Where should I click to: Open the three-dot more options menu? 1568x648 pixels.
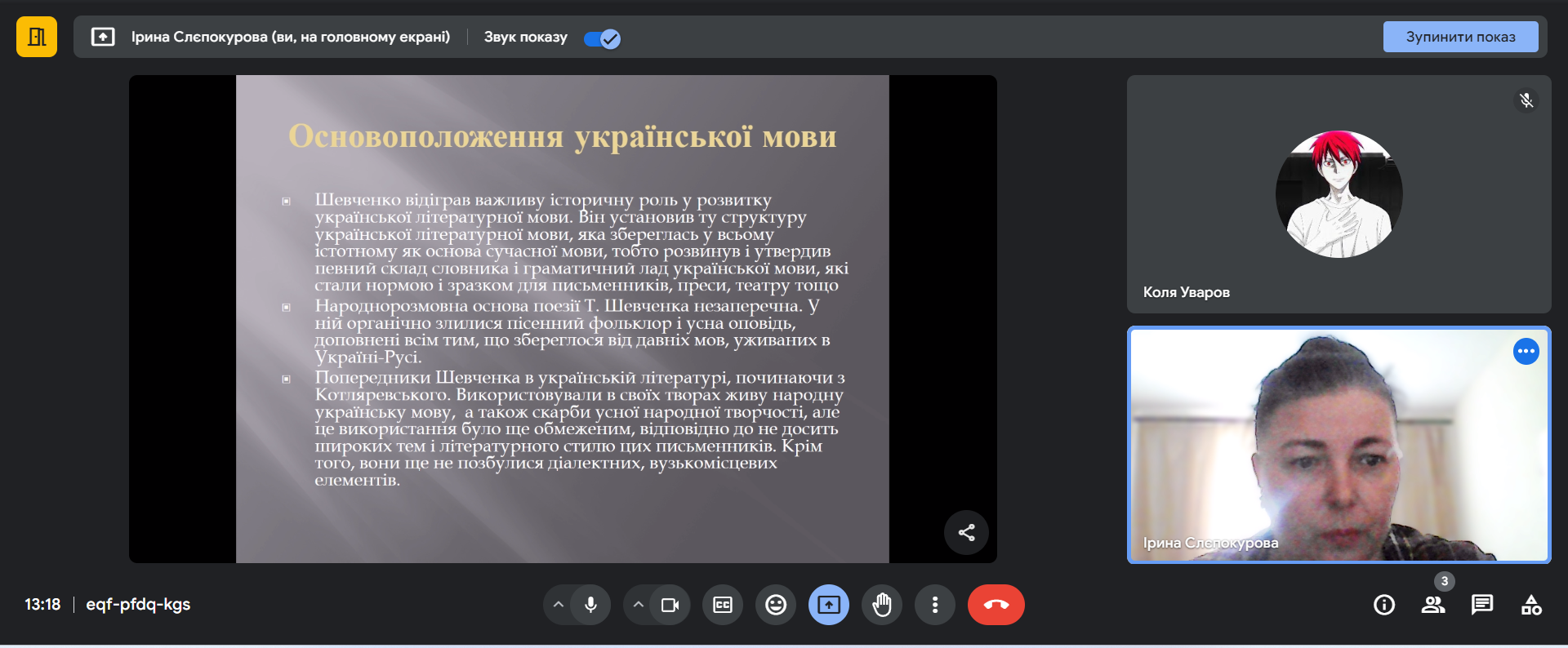(935, 605)
